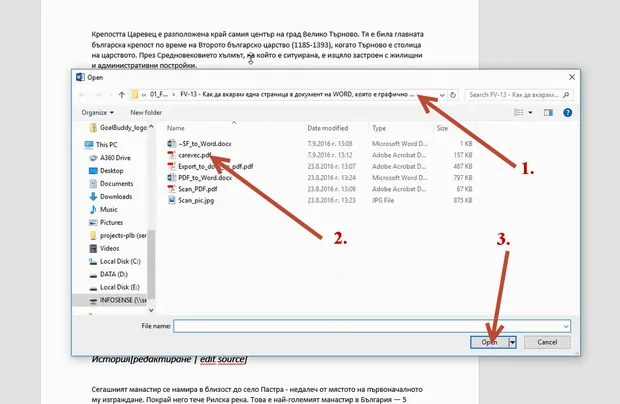
Task: Select the file named carevec.pdf
Action: [x=195, y=155]
